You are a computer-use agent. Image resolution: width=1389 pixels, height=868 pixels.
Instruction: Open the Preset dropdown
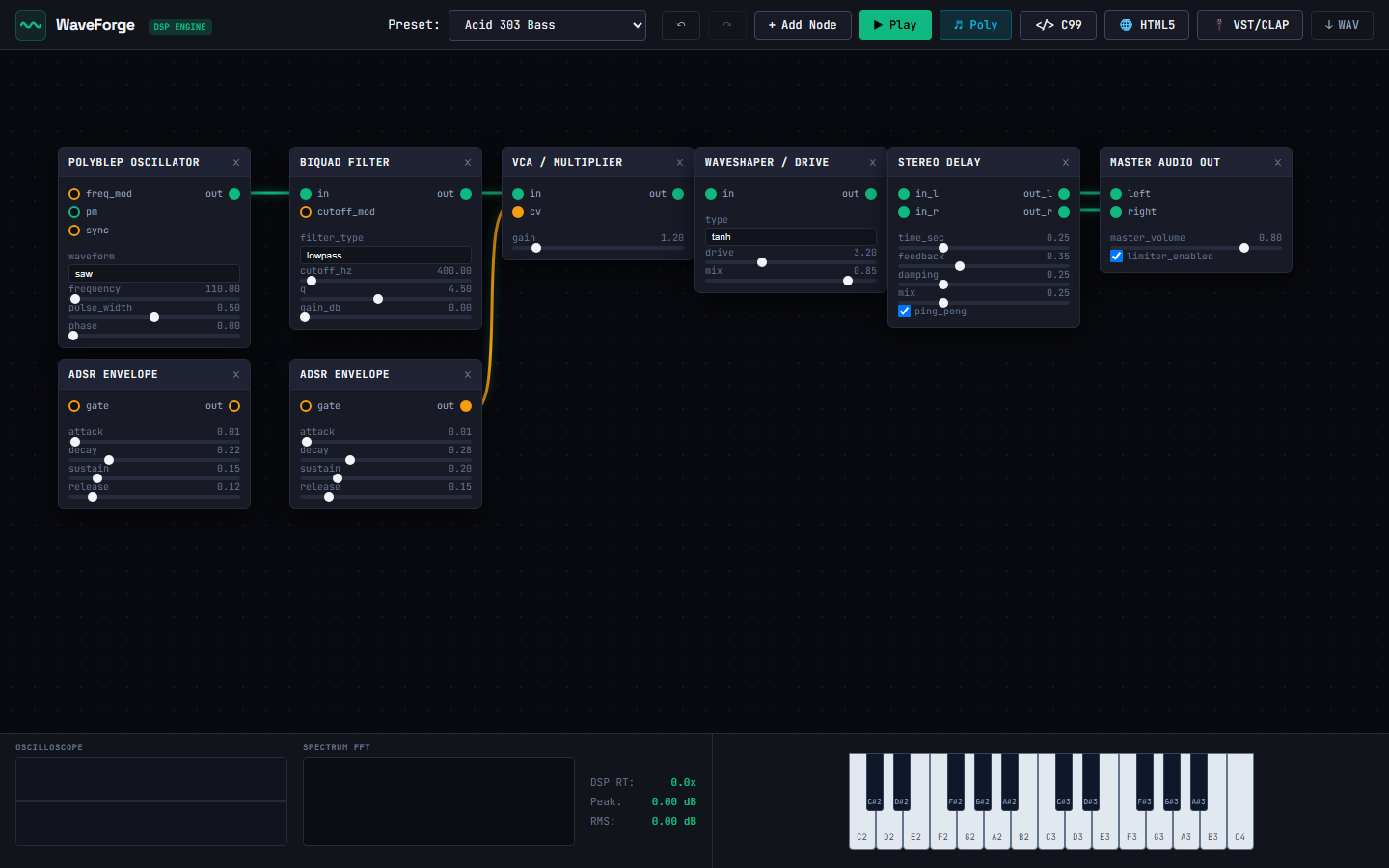point(547,25)
